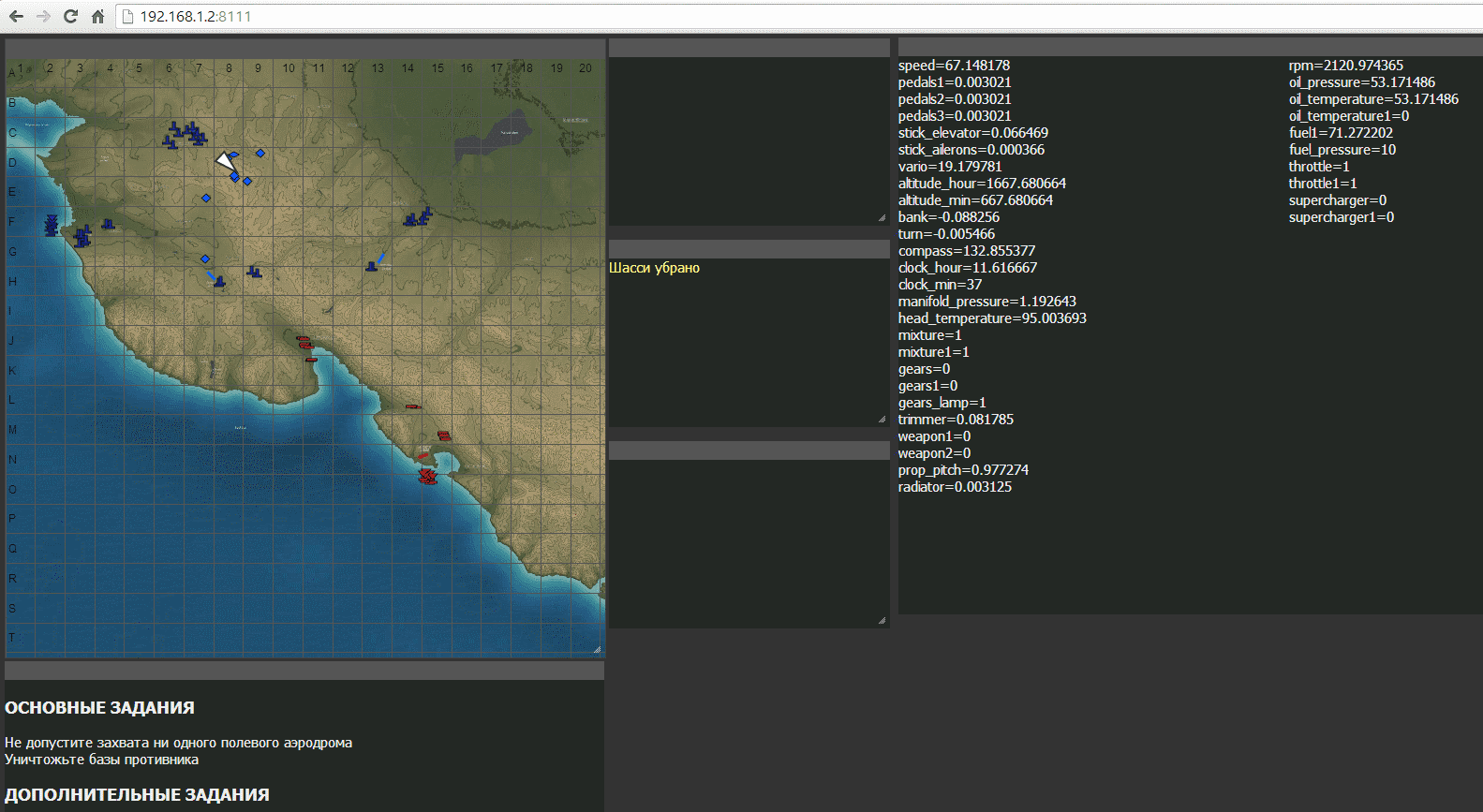Viewport: 1483px width, 812px height.
Task: Click the blue unit group near column 14 row F
Action: click(418, 216)
